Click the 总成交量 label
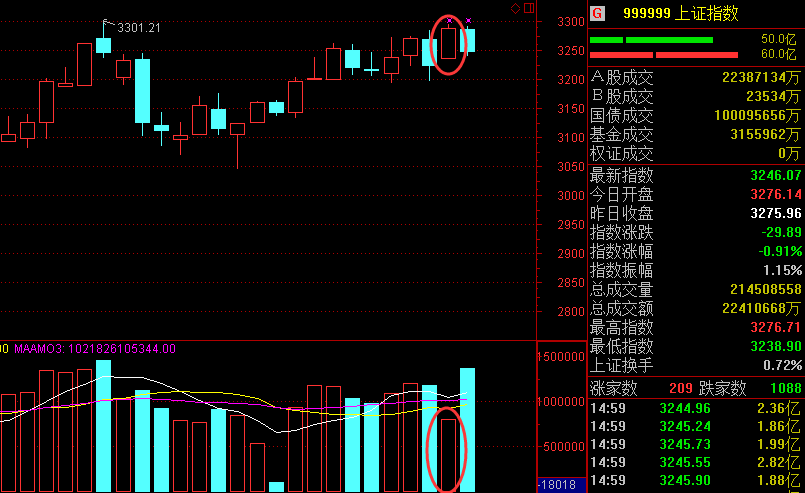Viewport: 805px width, 493px height. pos(621,290)
